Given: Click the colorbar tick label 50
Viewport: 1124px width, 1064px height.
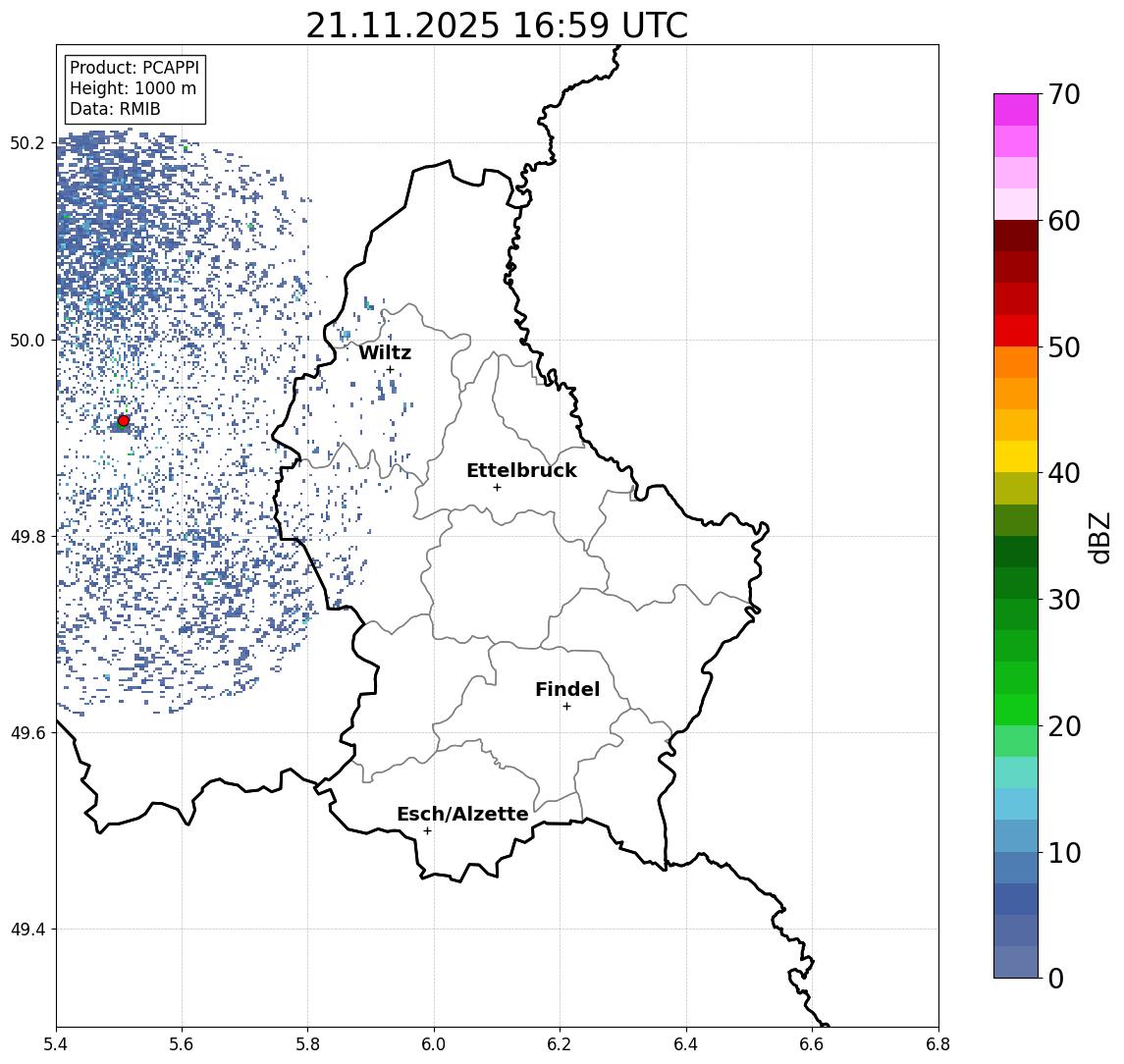Looking at the screenshot, I should tap(1064, 347).
